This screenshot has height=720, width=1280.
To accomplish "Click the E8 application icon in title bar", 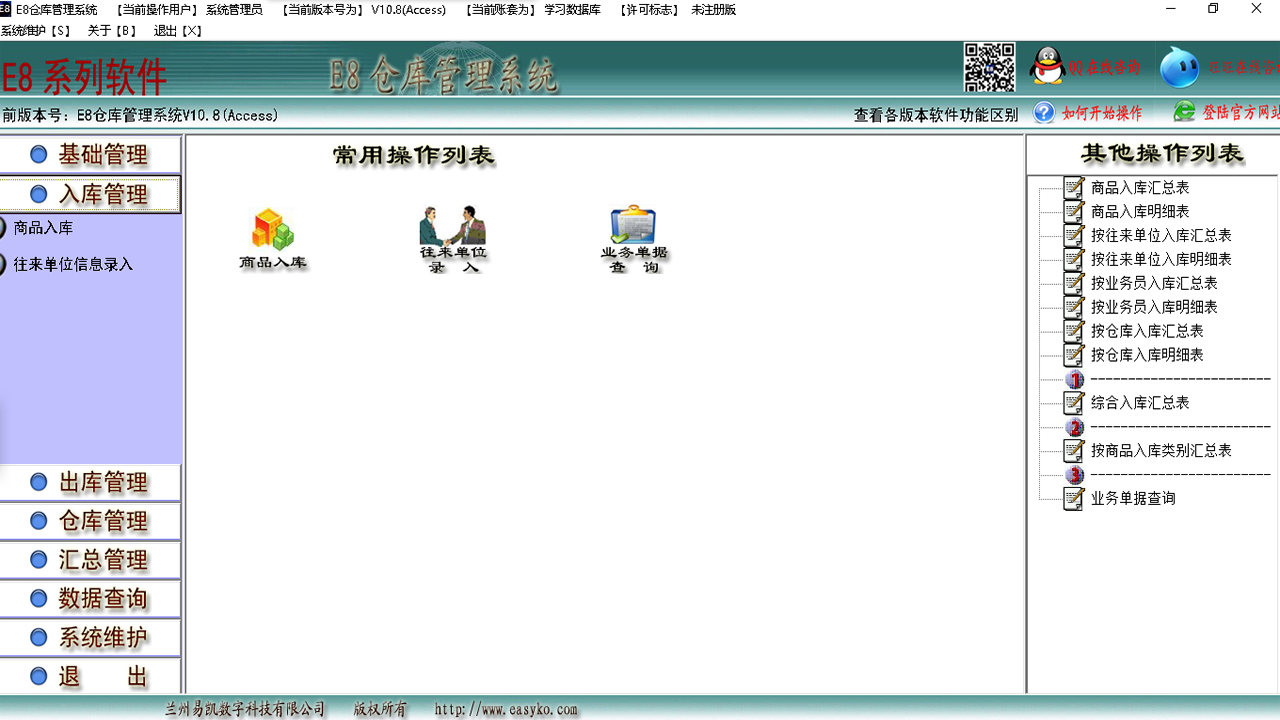I will point(5,9).
